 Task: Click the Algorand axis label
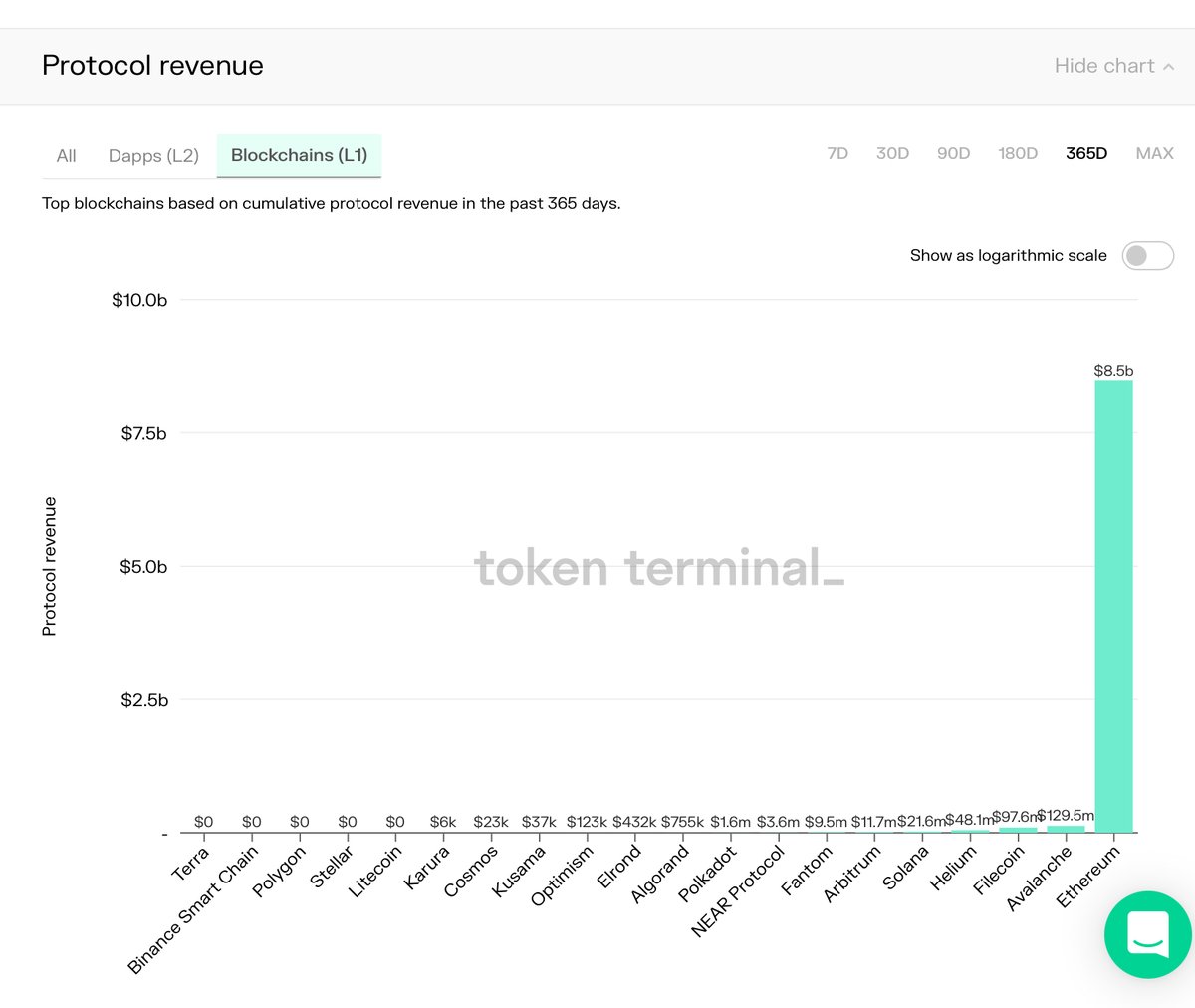tap(660, 875)
